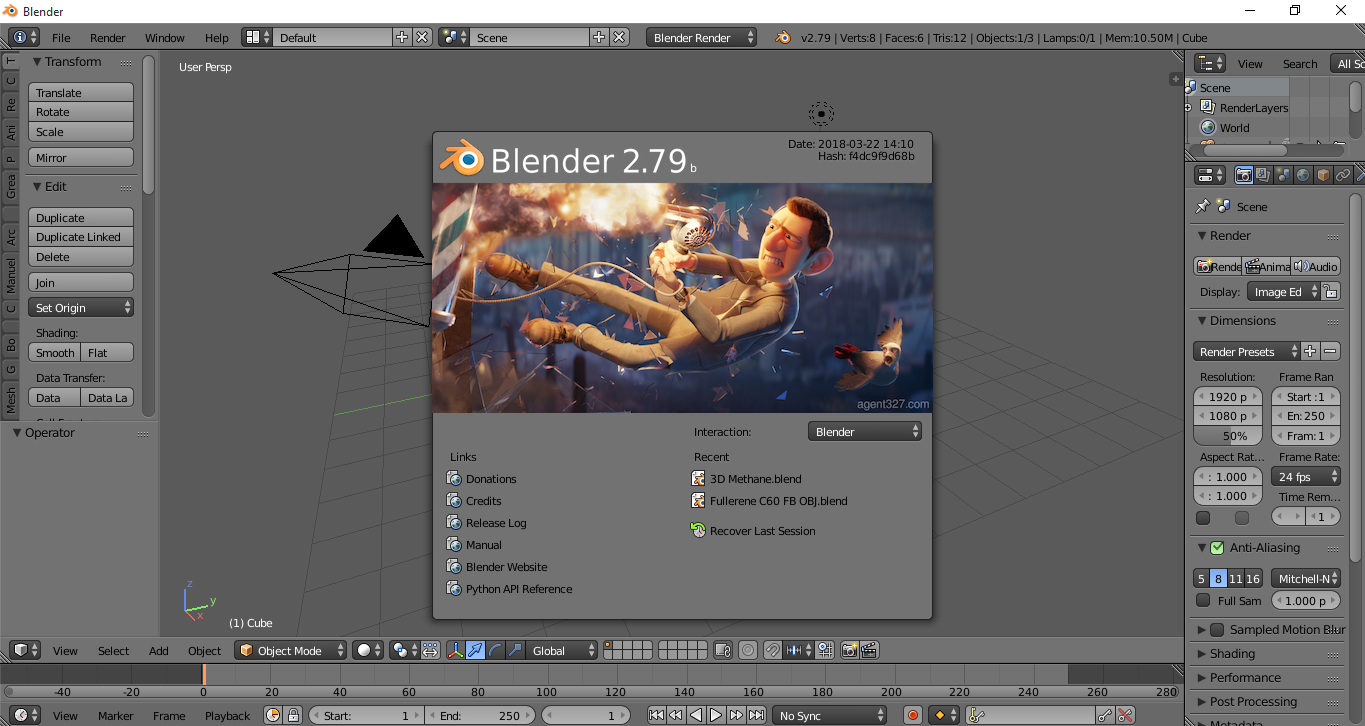Open the Global transform orientation dropdown

pyautogui.click(x=563, y=651)
